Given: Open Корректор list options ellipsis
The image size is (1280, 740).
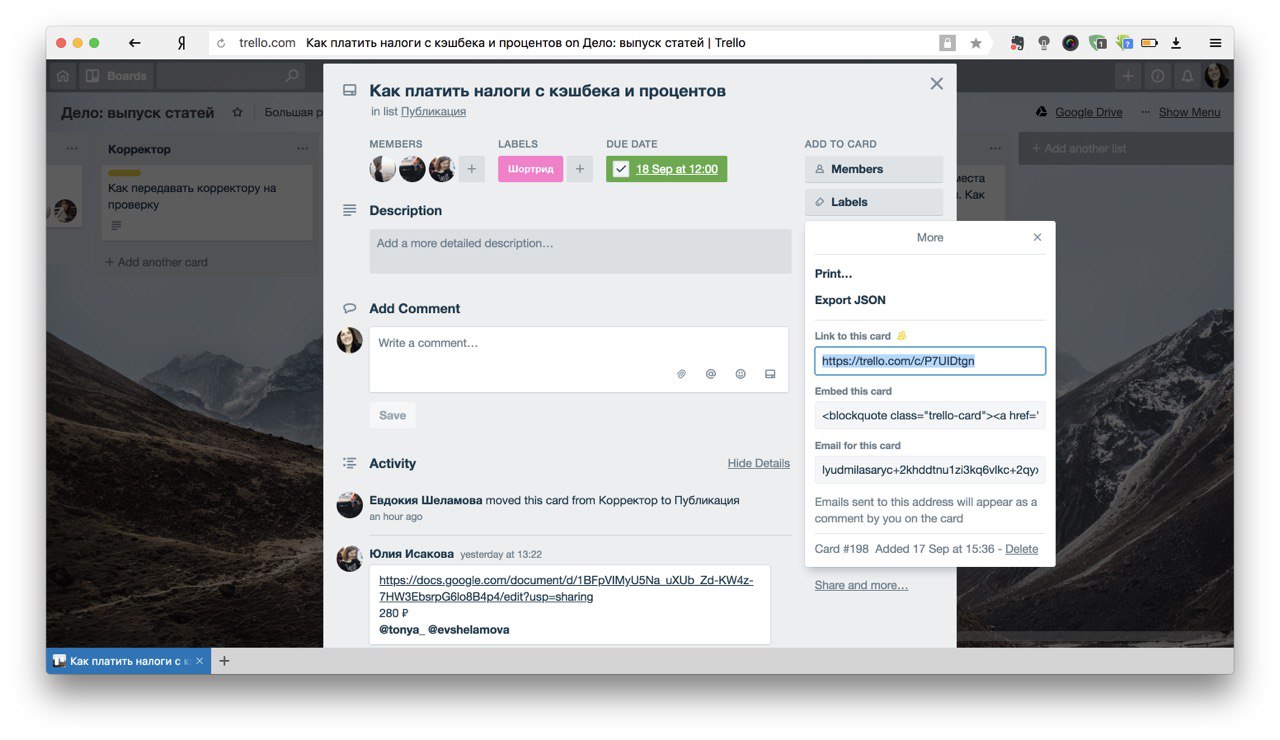Looking at the screenshot, I should point(302,148).
